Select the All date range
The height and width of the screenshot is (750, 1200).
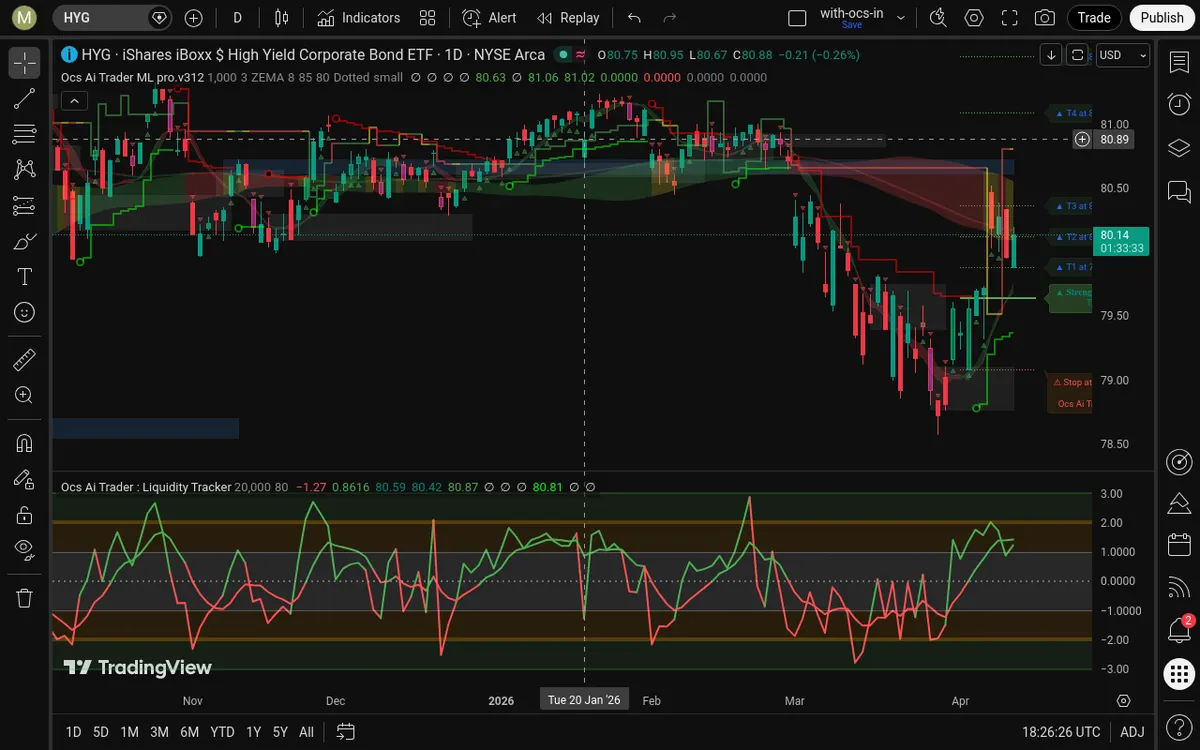306,732
